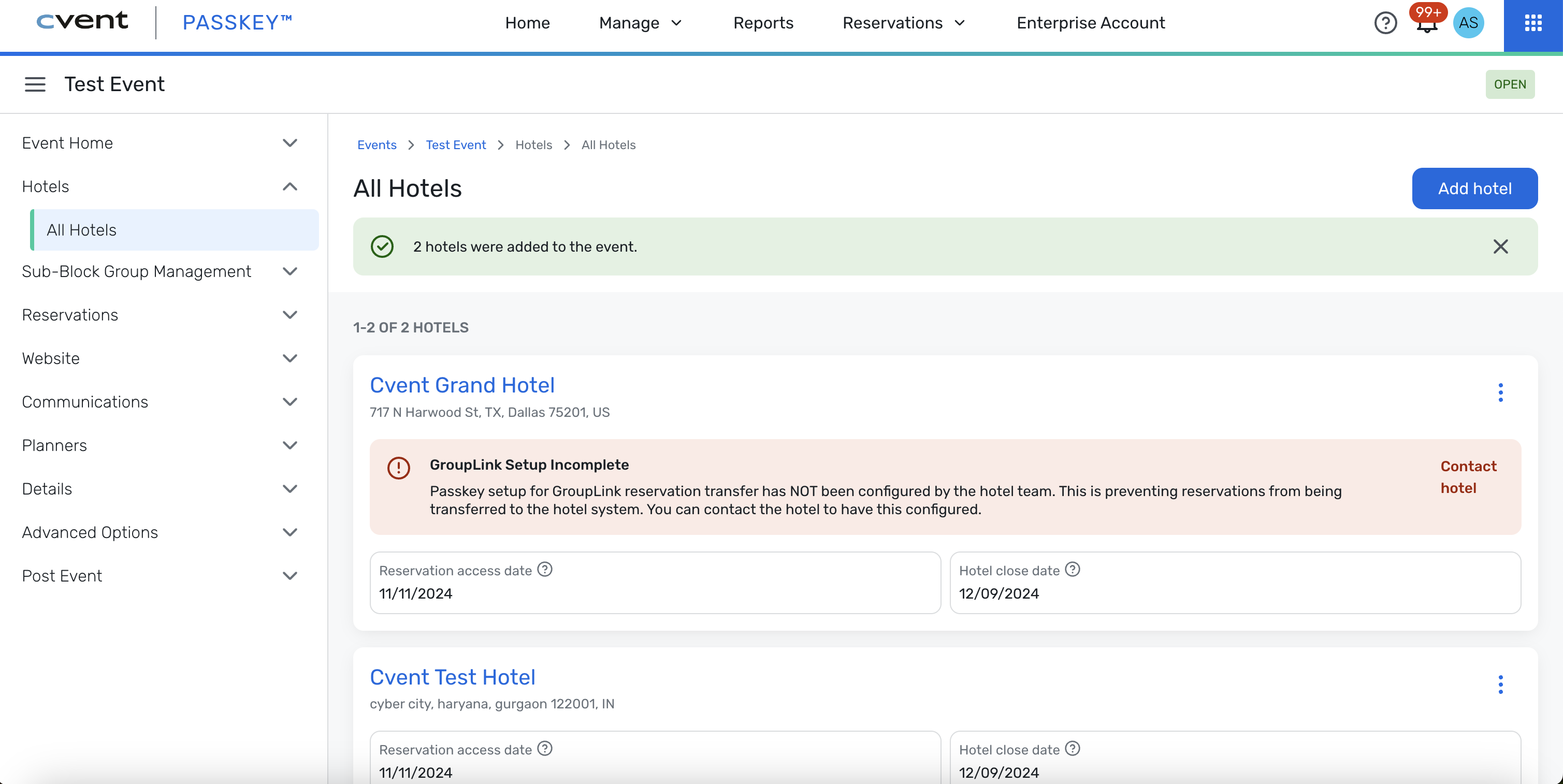Open the Cvent Grand Hotel link
Image resolution: width=1563 pixels, height=784 pixels.
(462, 385)
